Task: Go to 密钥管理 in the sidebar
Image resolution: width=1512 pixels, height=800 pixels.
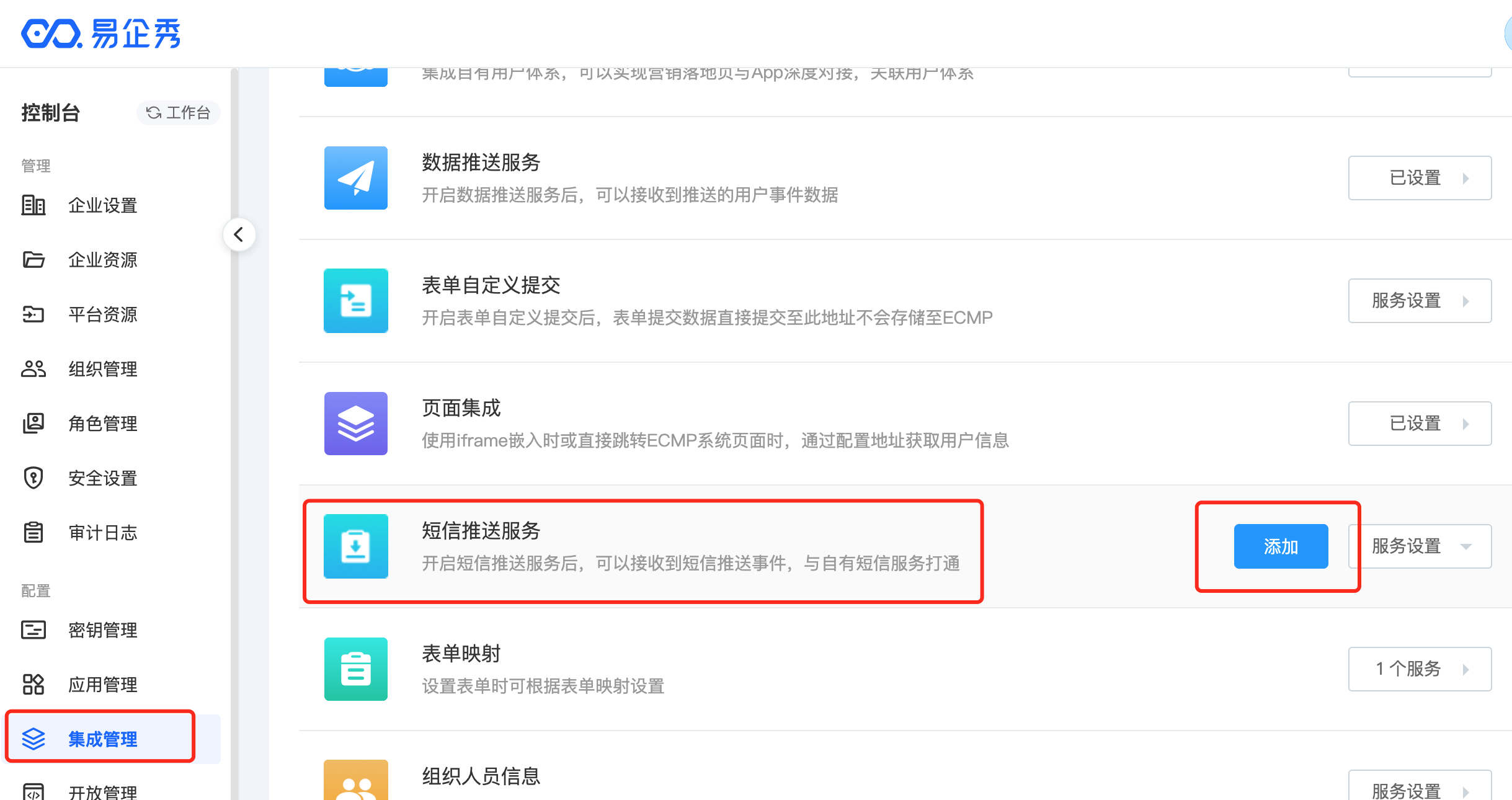Action: [x=102, y=630]
